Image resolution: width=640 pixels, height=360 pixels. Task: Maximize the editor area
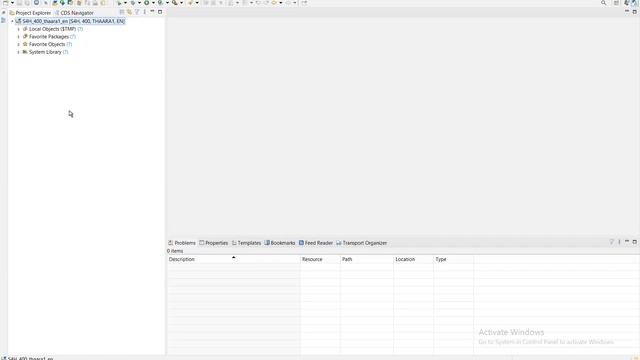(634, 11)
